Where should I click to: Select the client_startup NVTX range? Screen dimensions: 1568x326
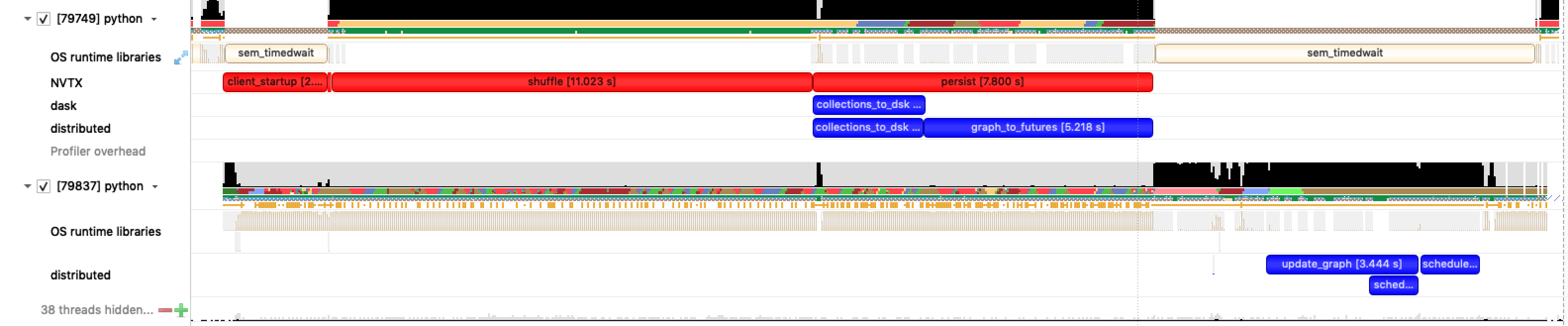tap(275, 82)
